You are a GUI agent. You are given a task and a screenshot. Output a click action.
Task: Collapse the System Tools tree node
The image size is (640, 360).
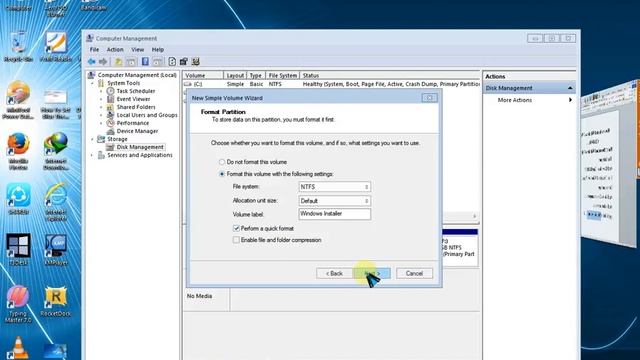[92, 83]
